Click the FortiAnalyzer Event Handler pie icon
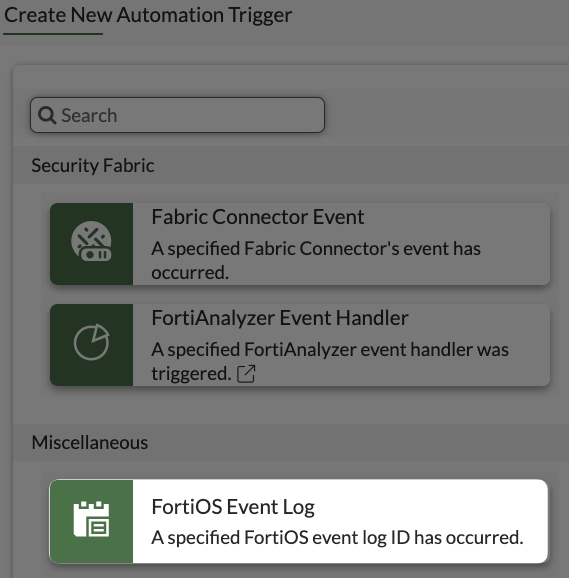 [91, 342]
